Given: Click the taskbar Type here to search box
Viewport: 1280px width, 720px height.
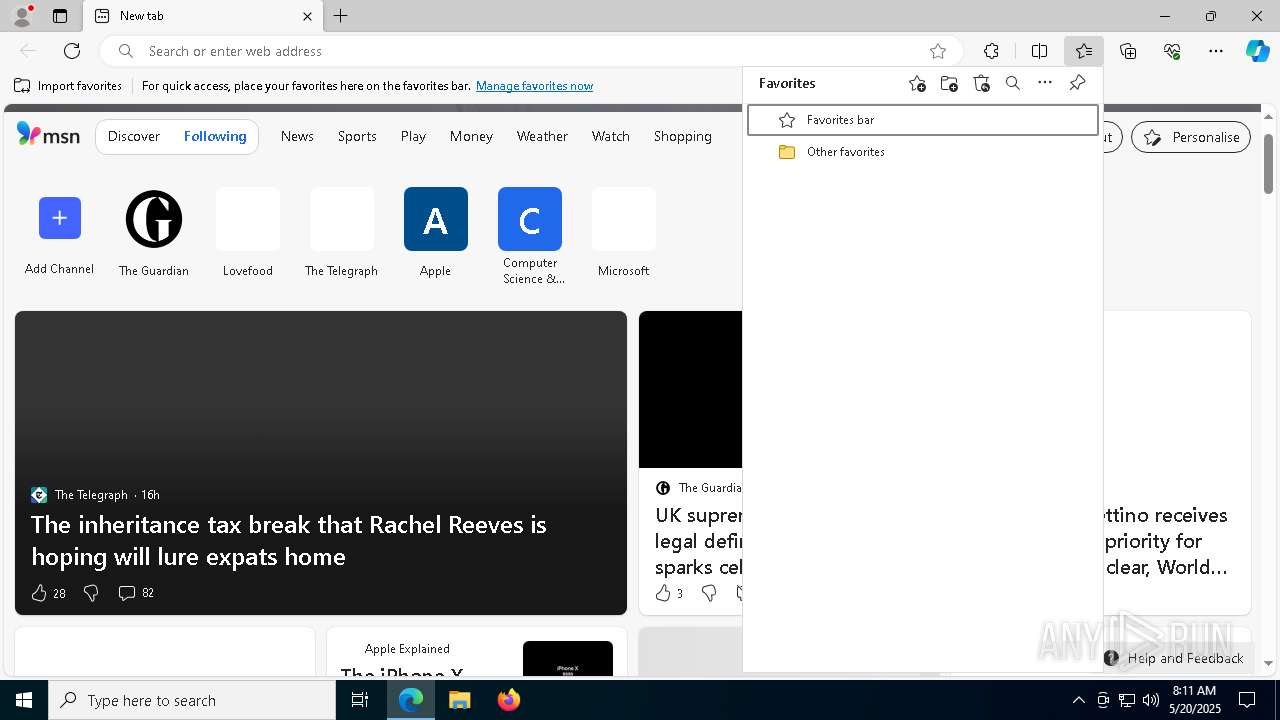Looking at the screenshot, I should 192,700.
